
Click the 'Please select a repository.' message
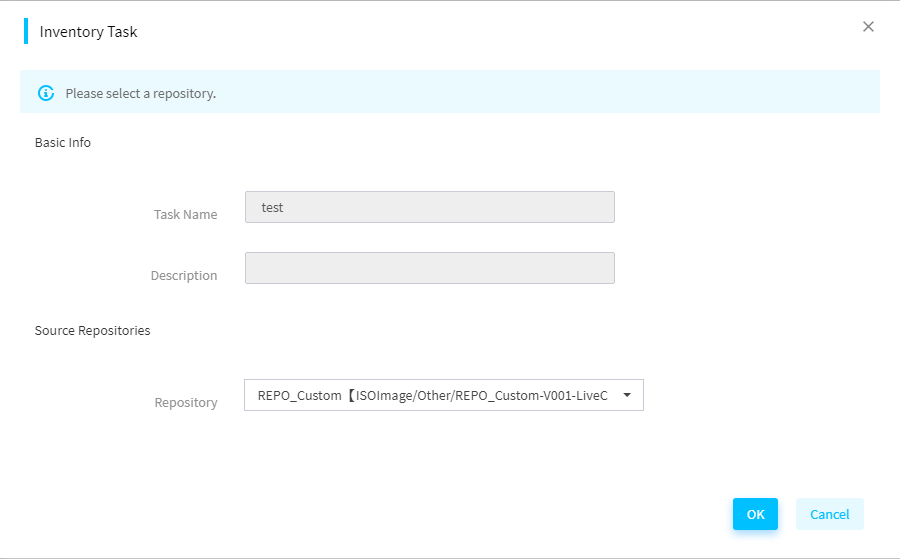[x=141, y=94]
